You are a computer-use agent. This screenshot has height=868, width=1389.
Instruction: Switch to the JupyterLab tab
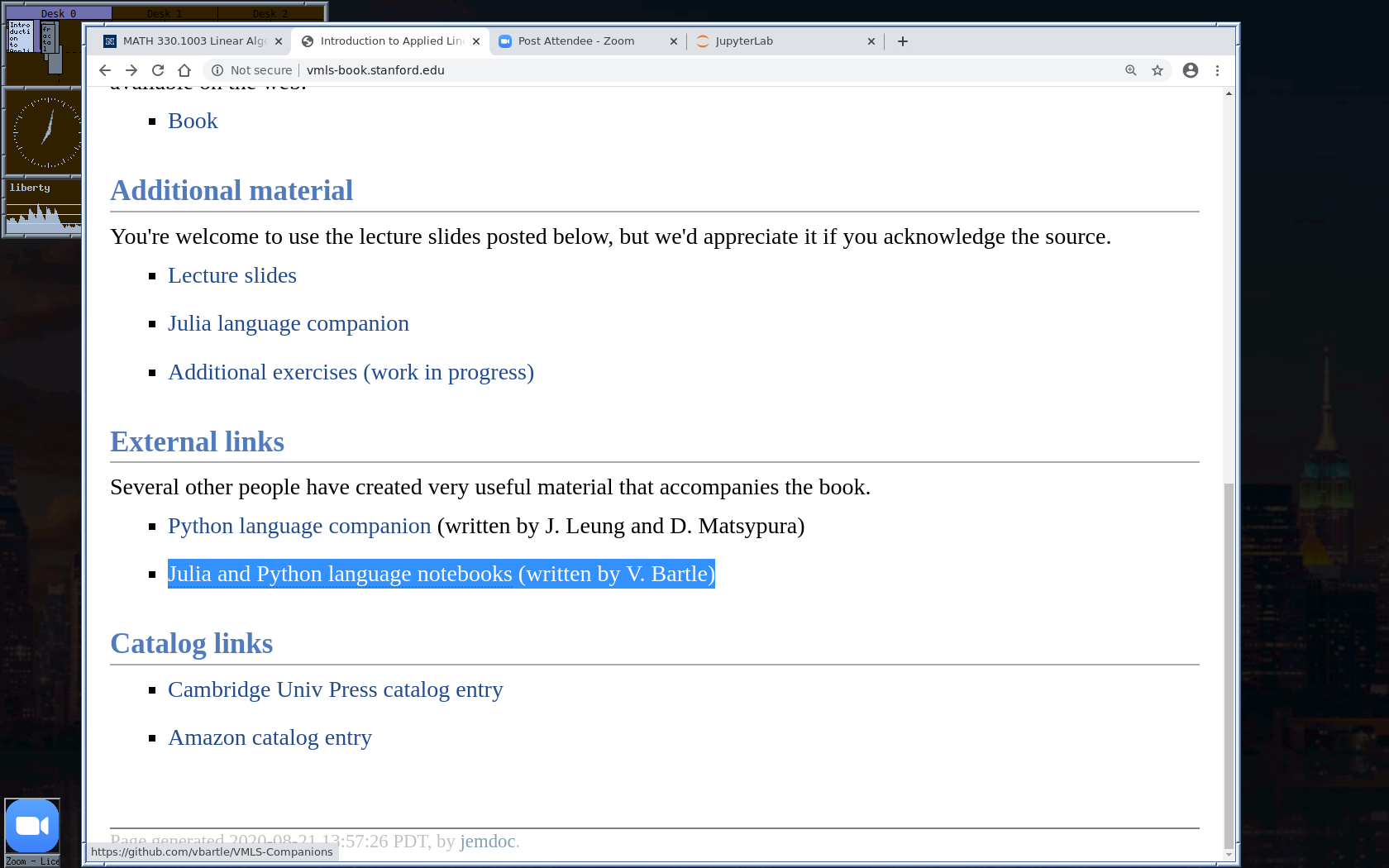[x=777, y=41]
